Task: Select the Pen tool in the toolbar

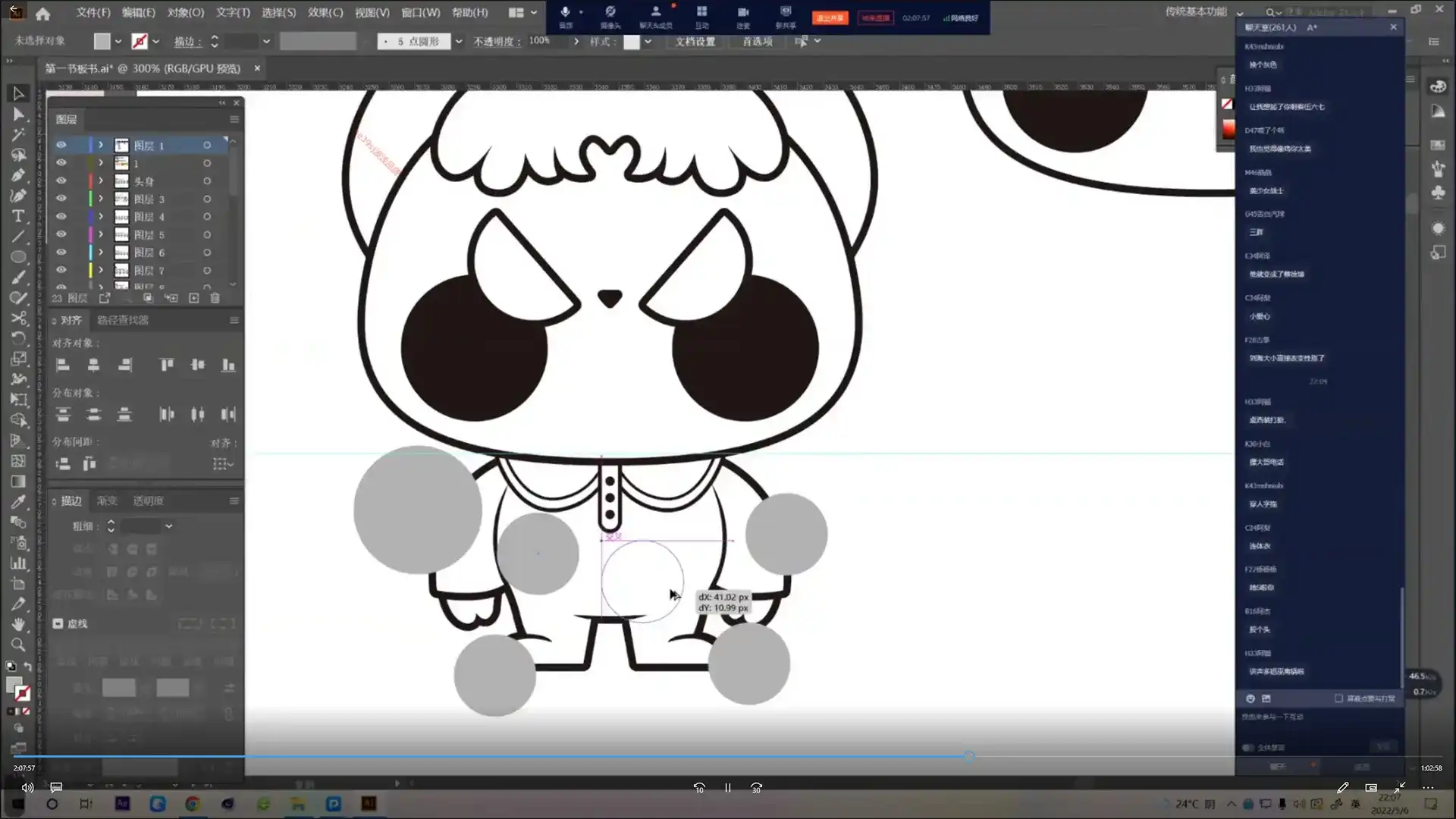Action: [x=18, y=175]
